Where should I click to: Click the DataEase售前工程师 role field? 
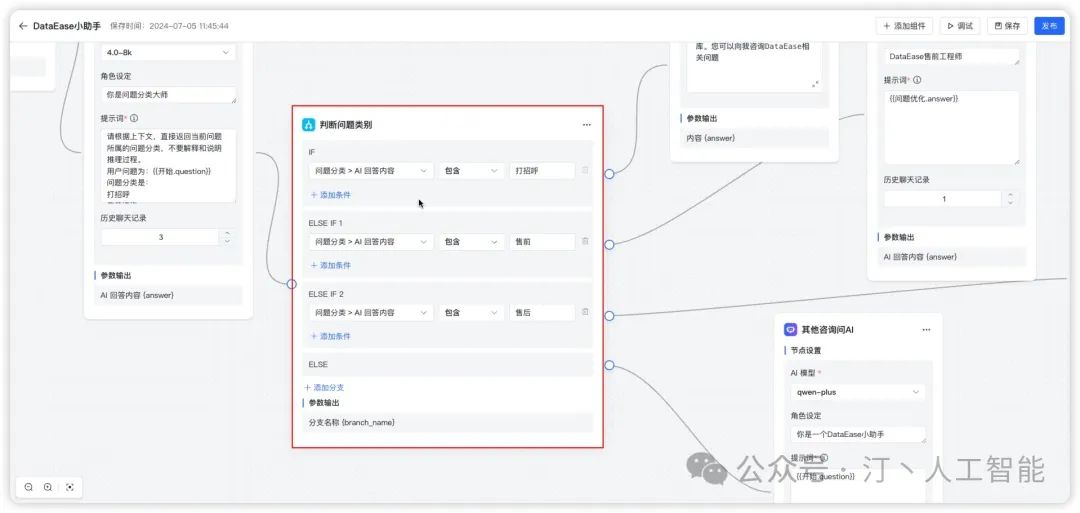(952, 56)
